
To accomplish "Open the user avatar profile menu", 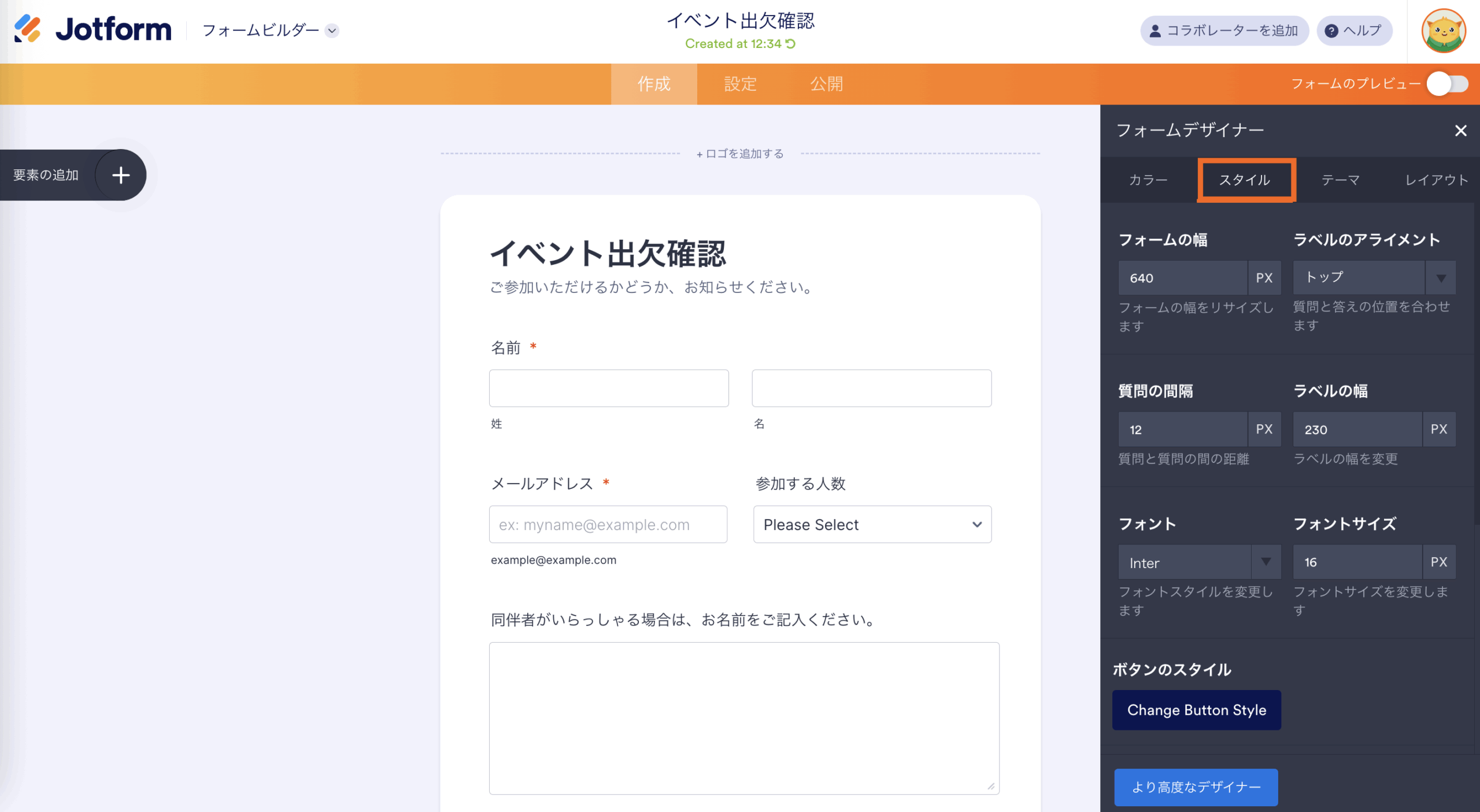I will (x=1443, y=31).
